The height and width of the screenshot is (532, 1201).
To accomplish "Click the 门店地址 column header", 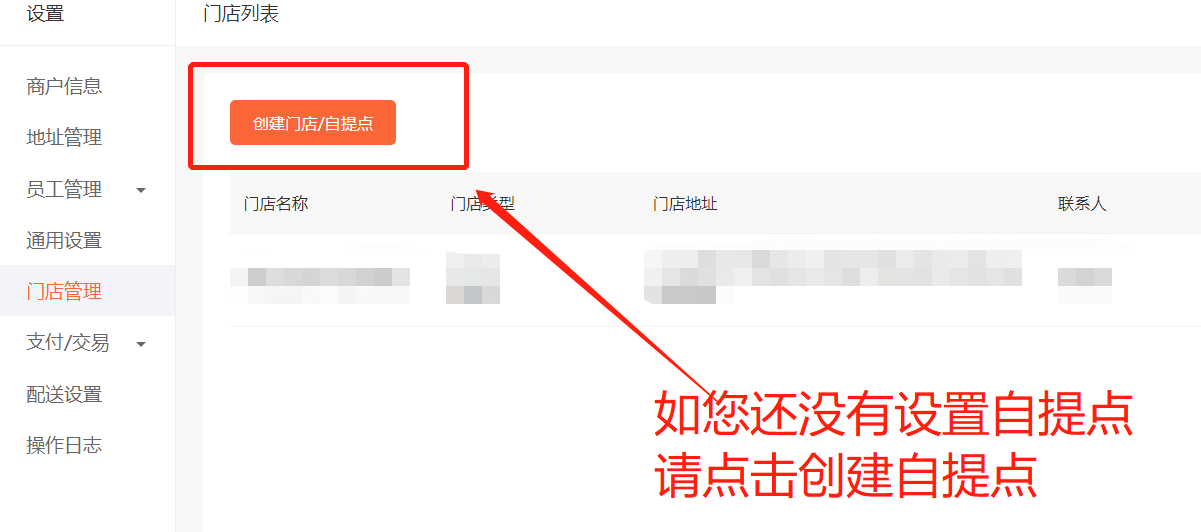I will pos(685,204).
